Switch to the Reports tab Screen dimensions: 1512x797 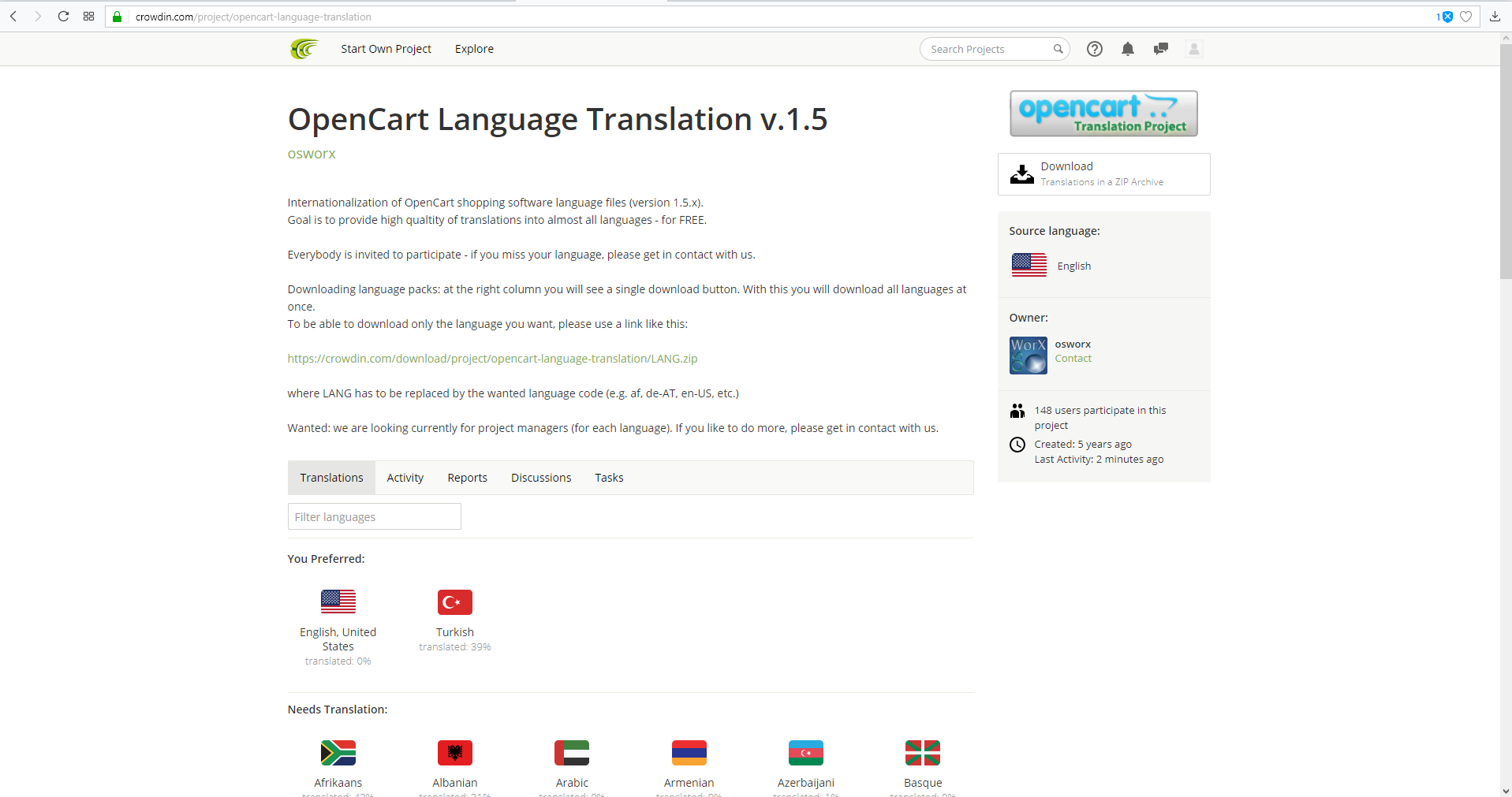point(467,478)
